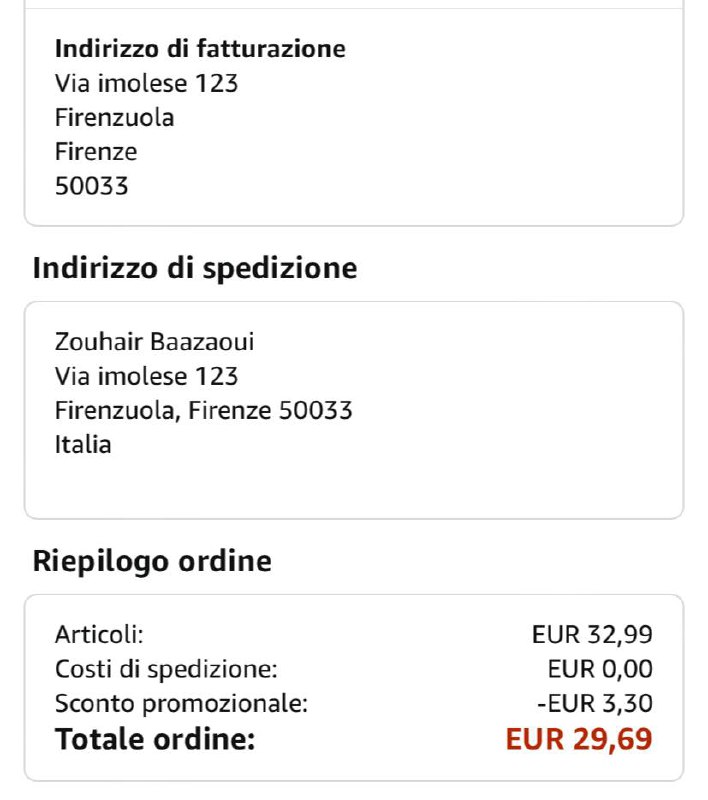Click empty space in shipping address card
This screenshot has height=800, width=708.
[450, 480]
